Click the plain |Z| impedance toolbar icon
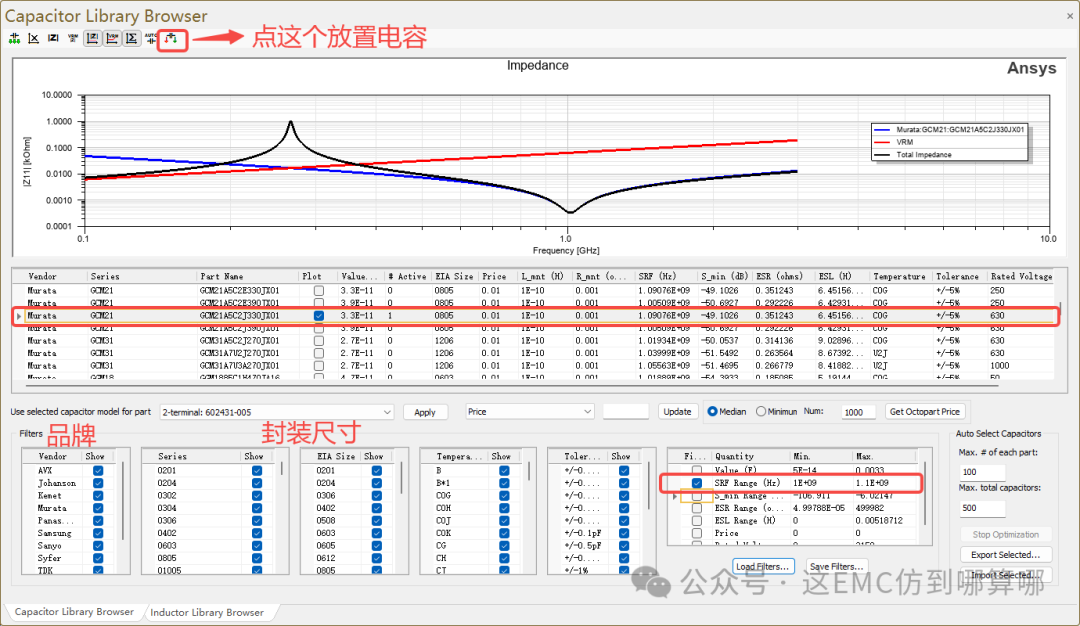This screenshot has width=1080, height=626. coord(53,39)
